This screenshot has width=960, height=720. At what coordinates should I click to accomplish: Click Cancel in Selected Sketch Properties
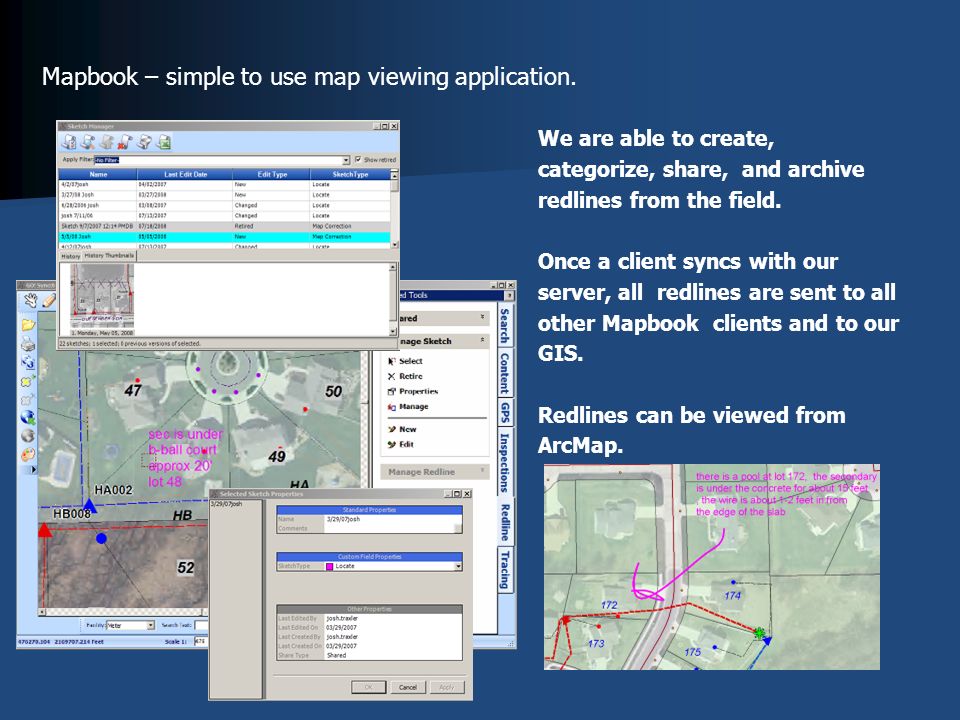408,688
